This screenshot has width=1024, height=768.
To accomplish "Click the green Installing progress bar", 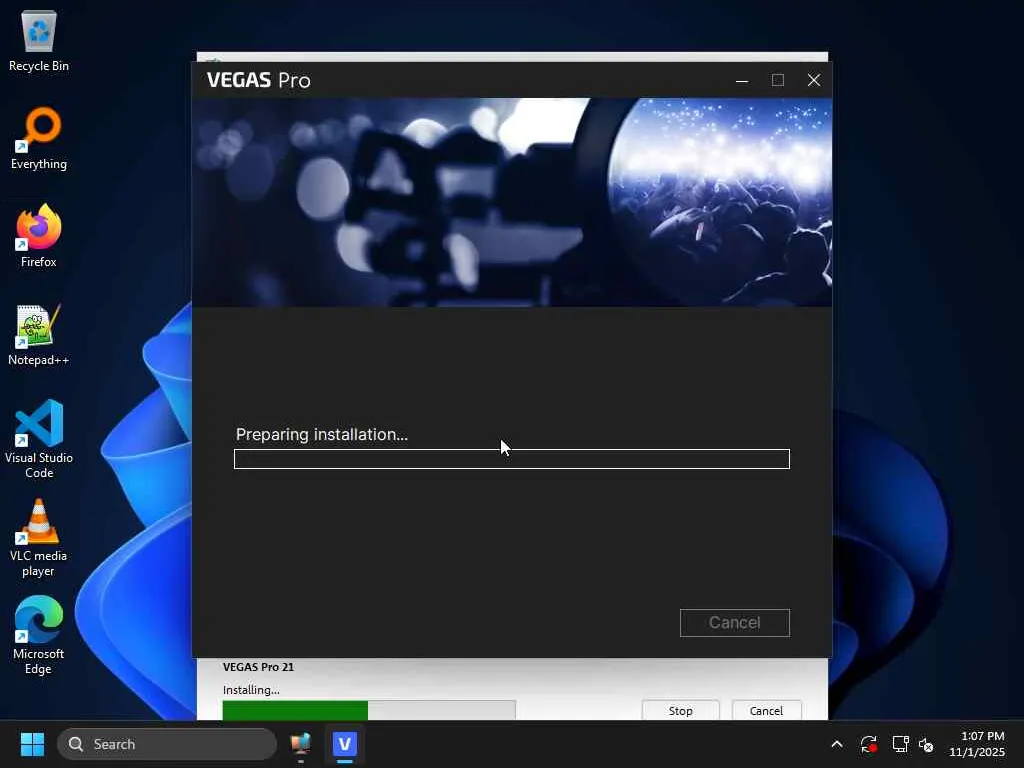I will [x=369, y=711].
